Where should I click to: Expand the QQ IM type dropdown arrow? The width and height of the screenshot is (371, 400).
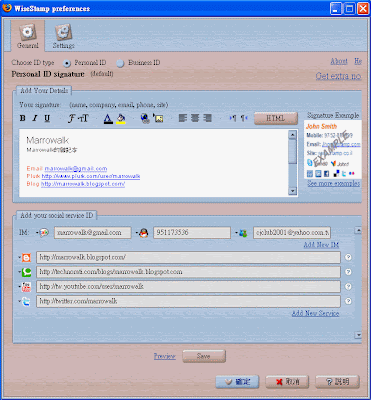137,233
